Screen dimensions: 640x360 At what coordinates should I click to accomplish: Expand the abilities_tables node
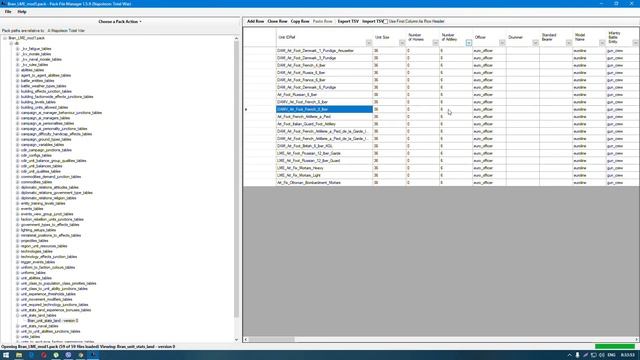[18, 70]
